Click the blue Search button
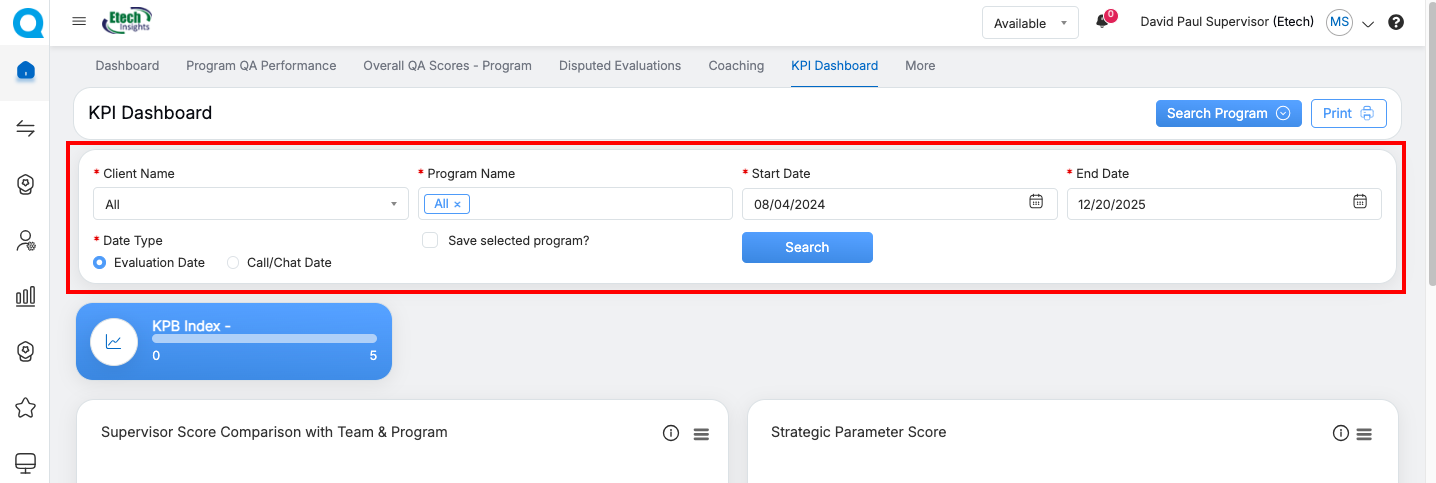This screenshot has height=483, width=1436. click(807, 248)
